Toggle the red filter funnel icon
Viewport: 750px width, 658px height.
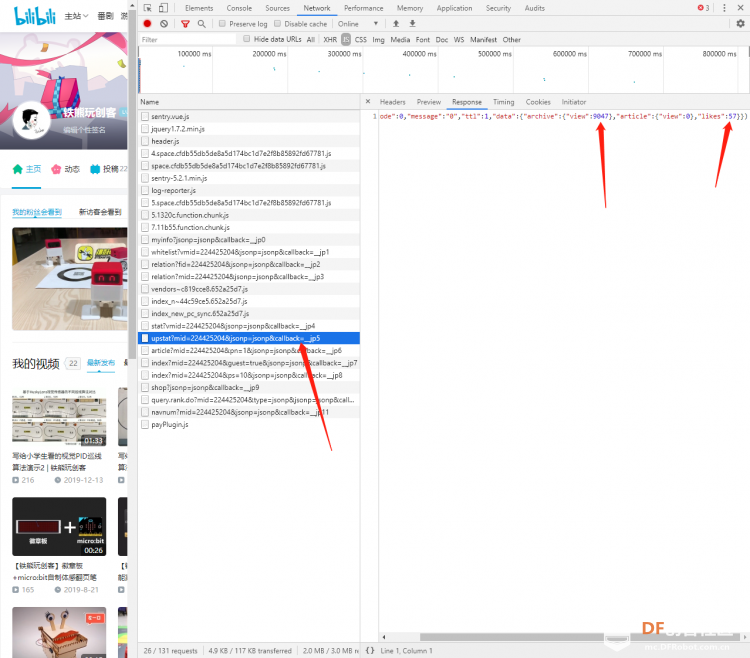[x=186, y=23]
